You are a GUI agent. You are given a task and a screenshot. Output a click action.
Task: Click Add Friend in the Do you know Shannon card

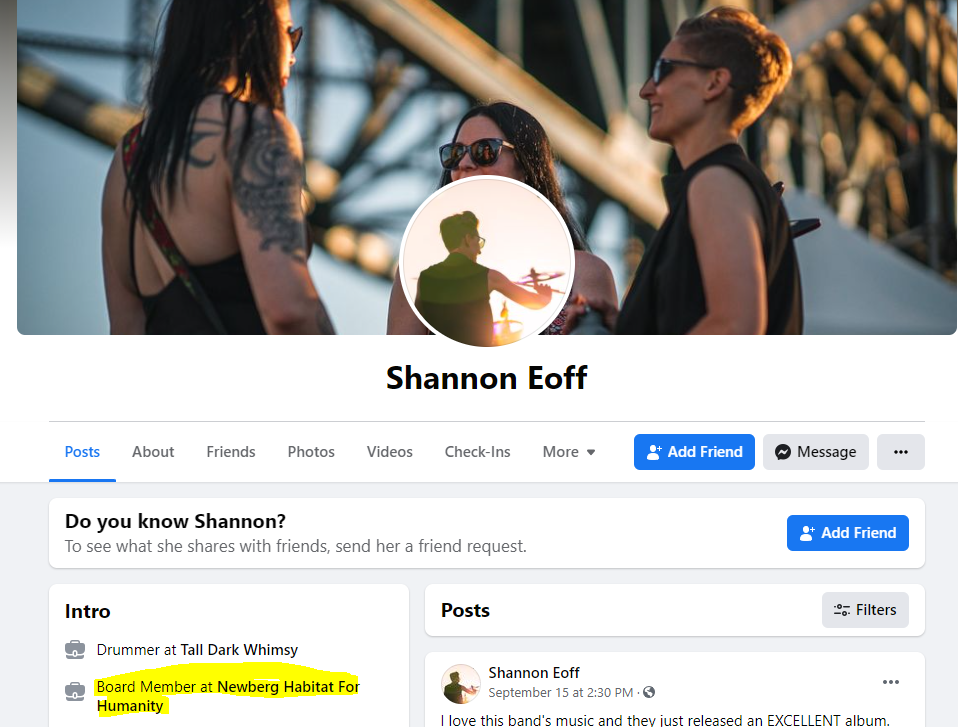(x=847, y=533)
